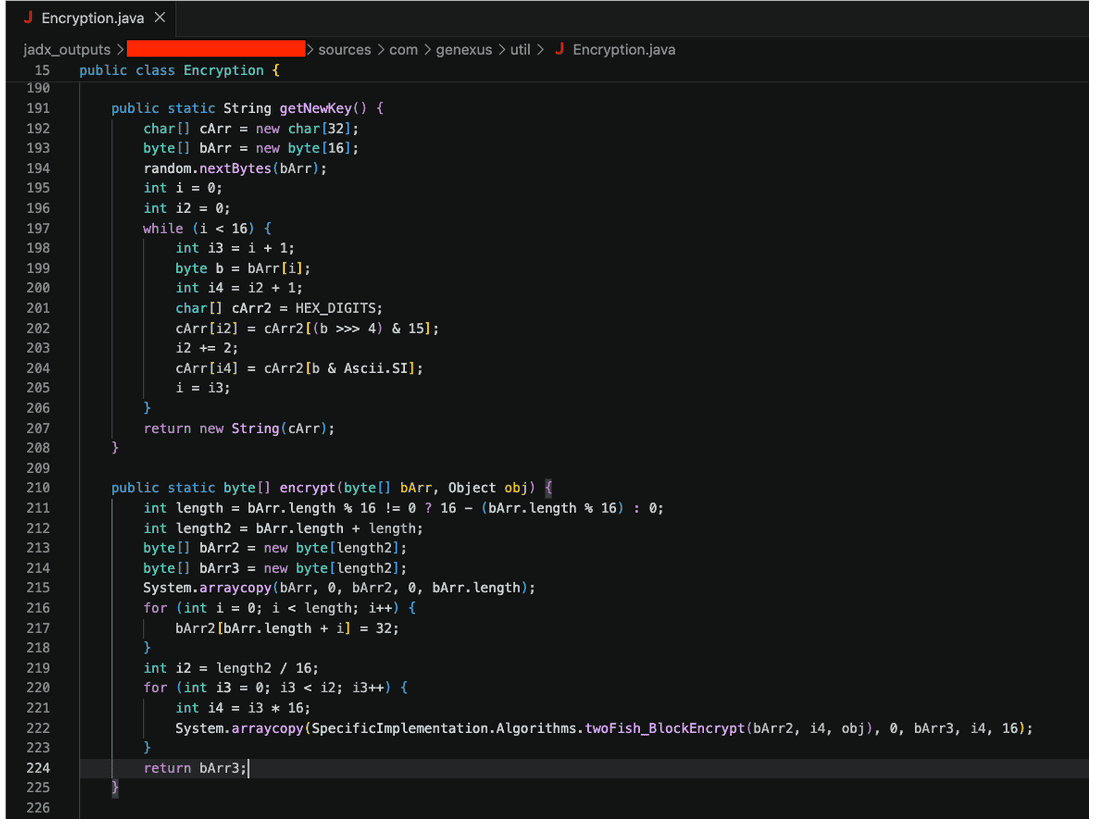Click 'Ascii.SI' on line 204
The height and width of the screenshot is (824, 1096).
click(x=375, y=368)
